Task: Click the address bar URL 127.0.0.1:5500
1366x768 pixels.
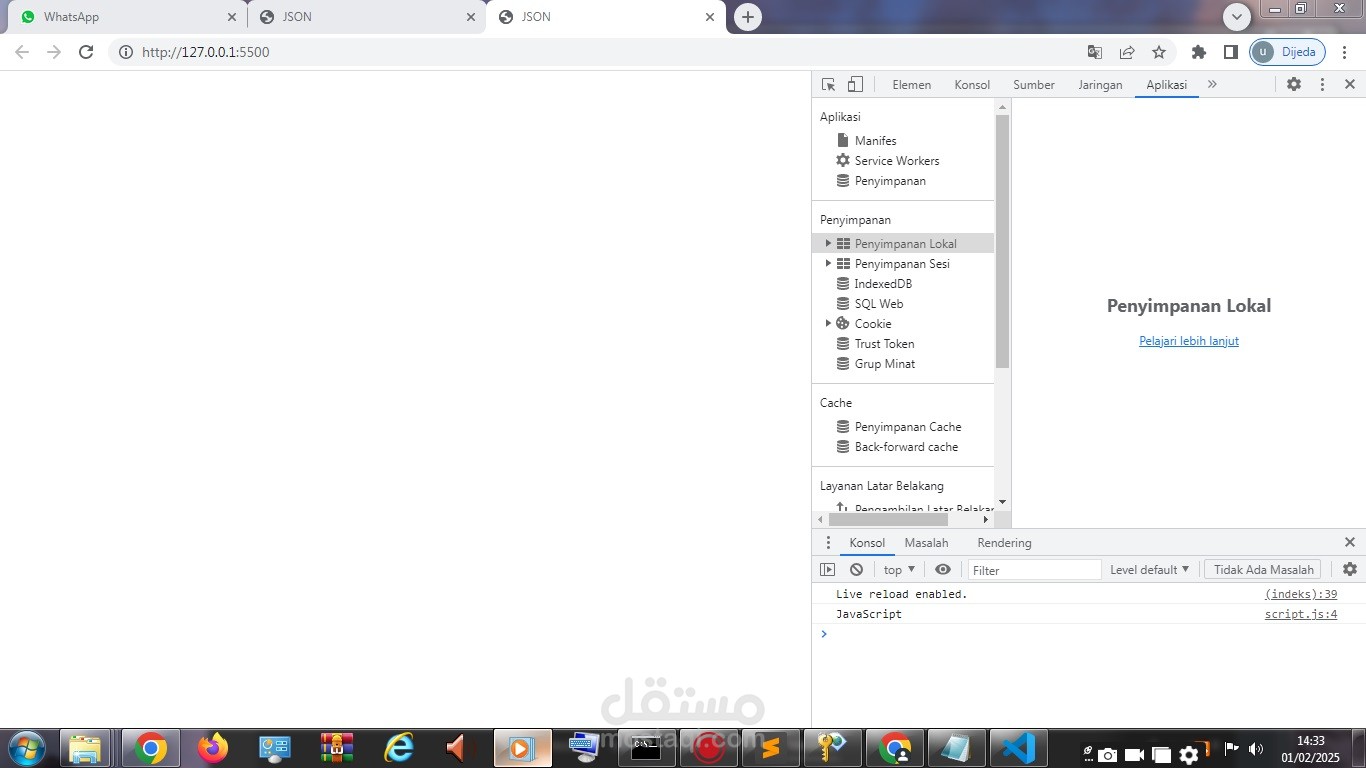Action: (x=206, y=52)
